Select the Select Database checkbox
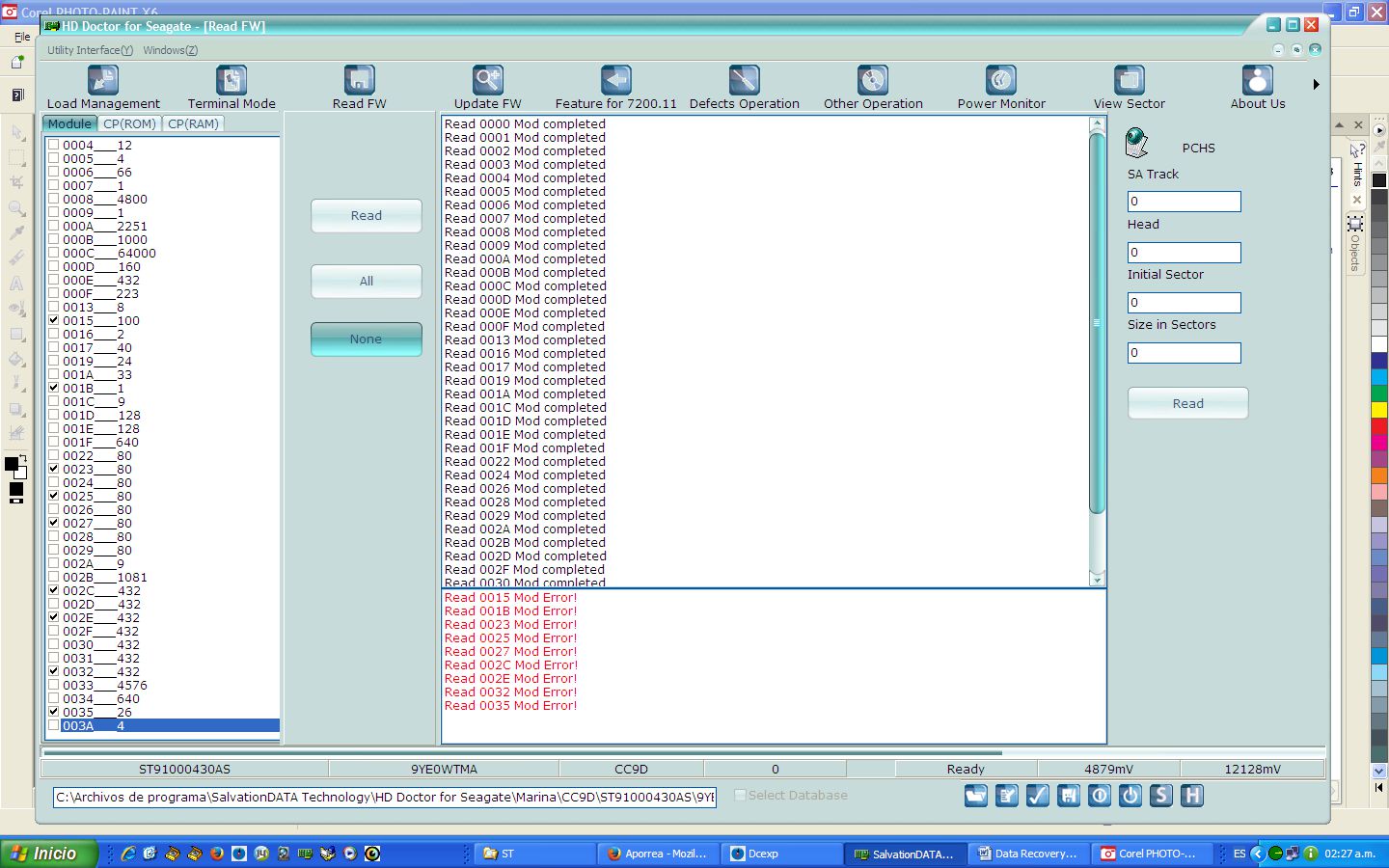The width and height of the screenshot is (1389, 868). tap(740, 796)
